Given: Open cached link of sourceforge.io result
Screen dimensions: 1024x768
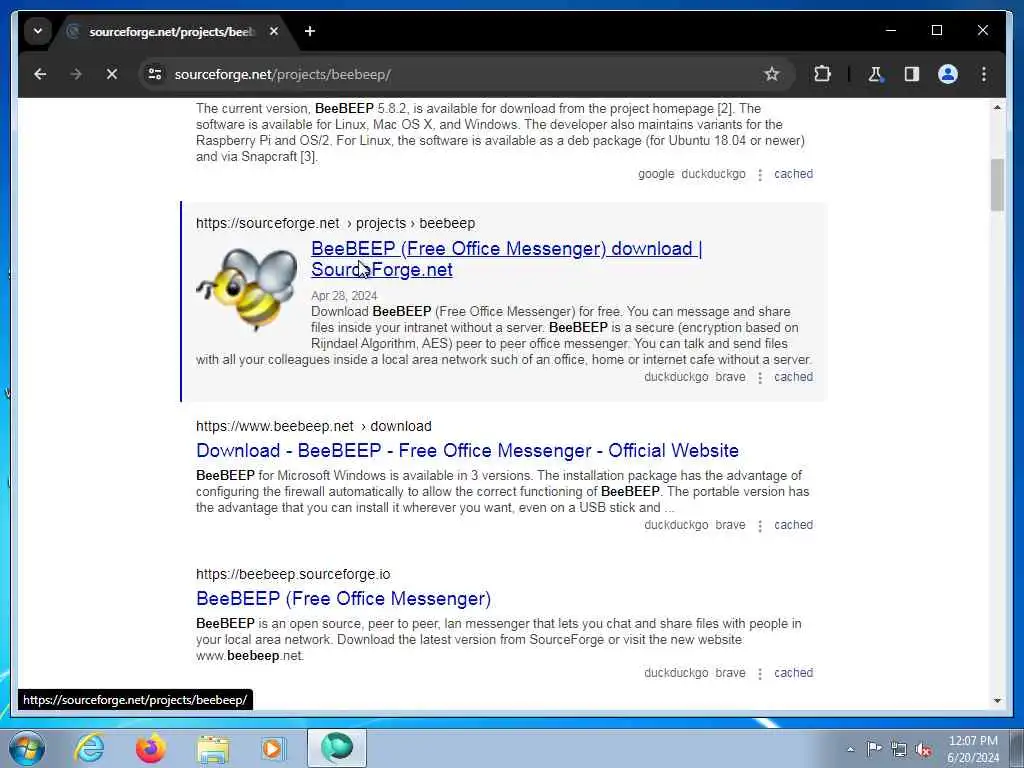Looking at the screenshot, I should (x=793, y=673).
